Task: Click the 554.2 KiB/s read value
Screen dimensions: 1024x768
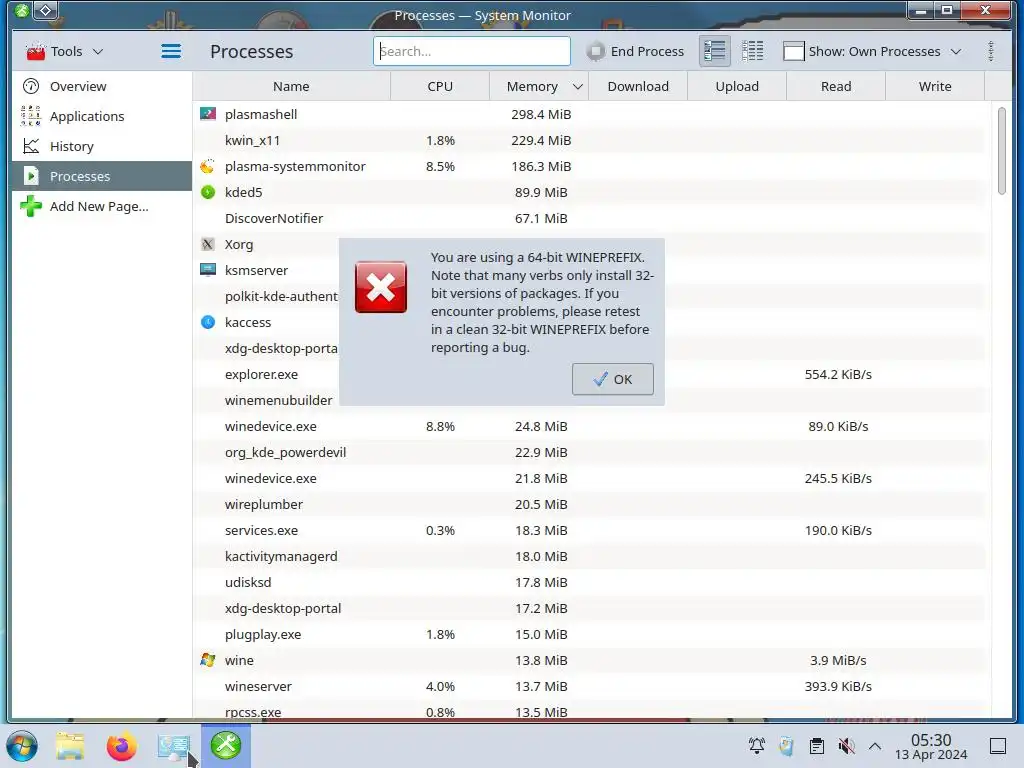Action: coord(838,374)
